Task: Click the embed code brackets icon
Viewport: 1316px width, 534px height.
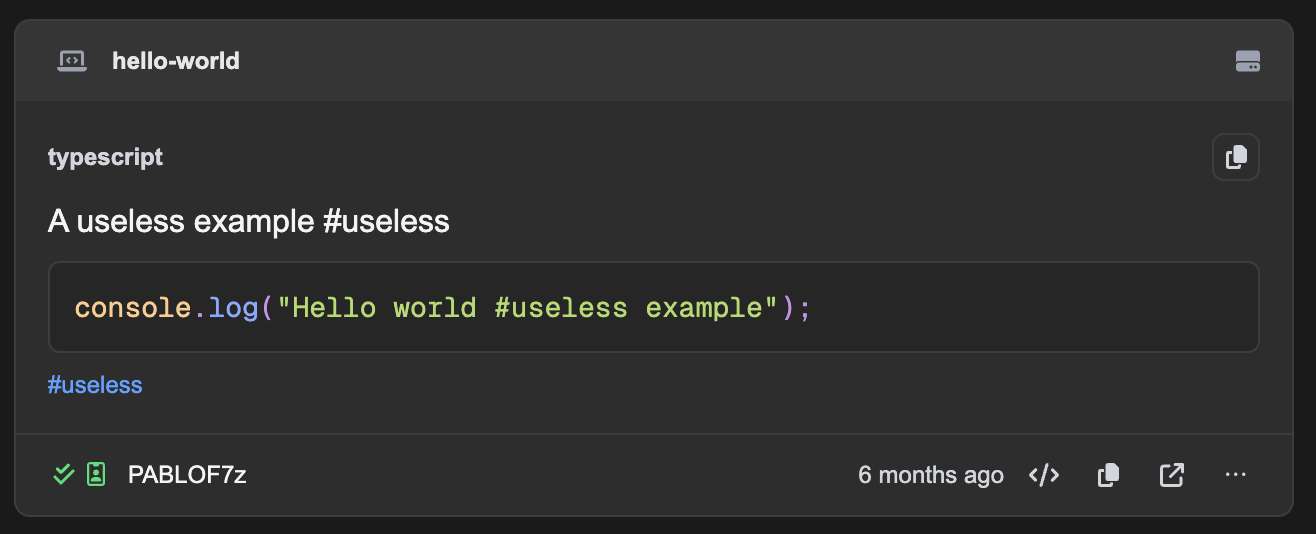Action: click(x=1044, y=475)
